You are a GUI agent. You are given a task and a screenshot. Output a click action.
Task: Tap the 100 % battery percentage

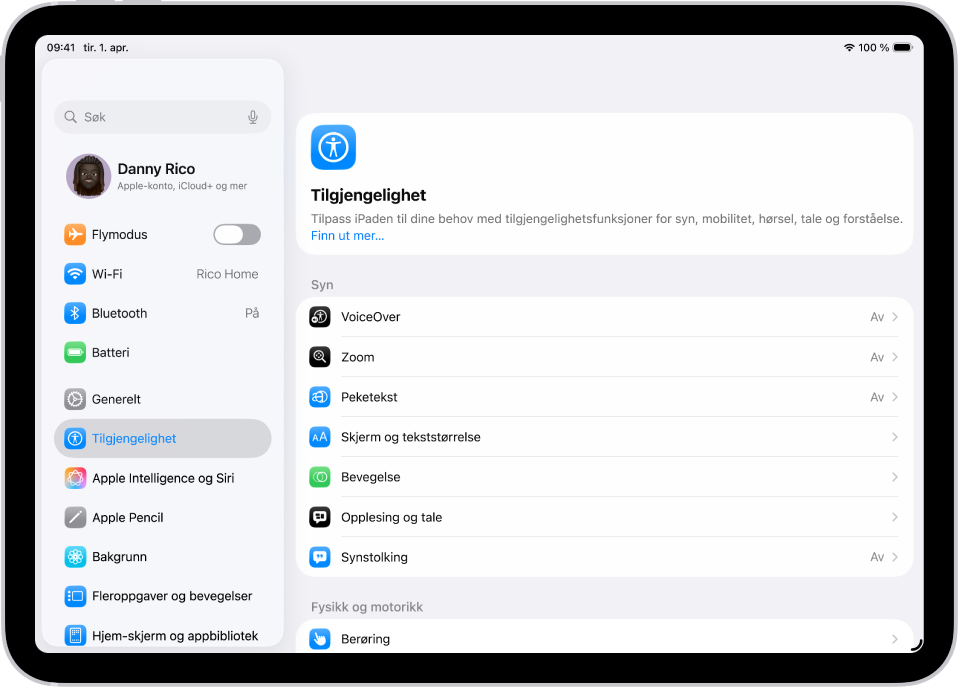873,48
